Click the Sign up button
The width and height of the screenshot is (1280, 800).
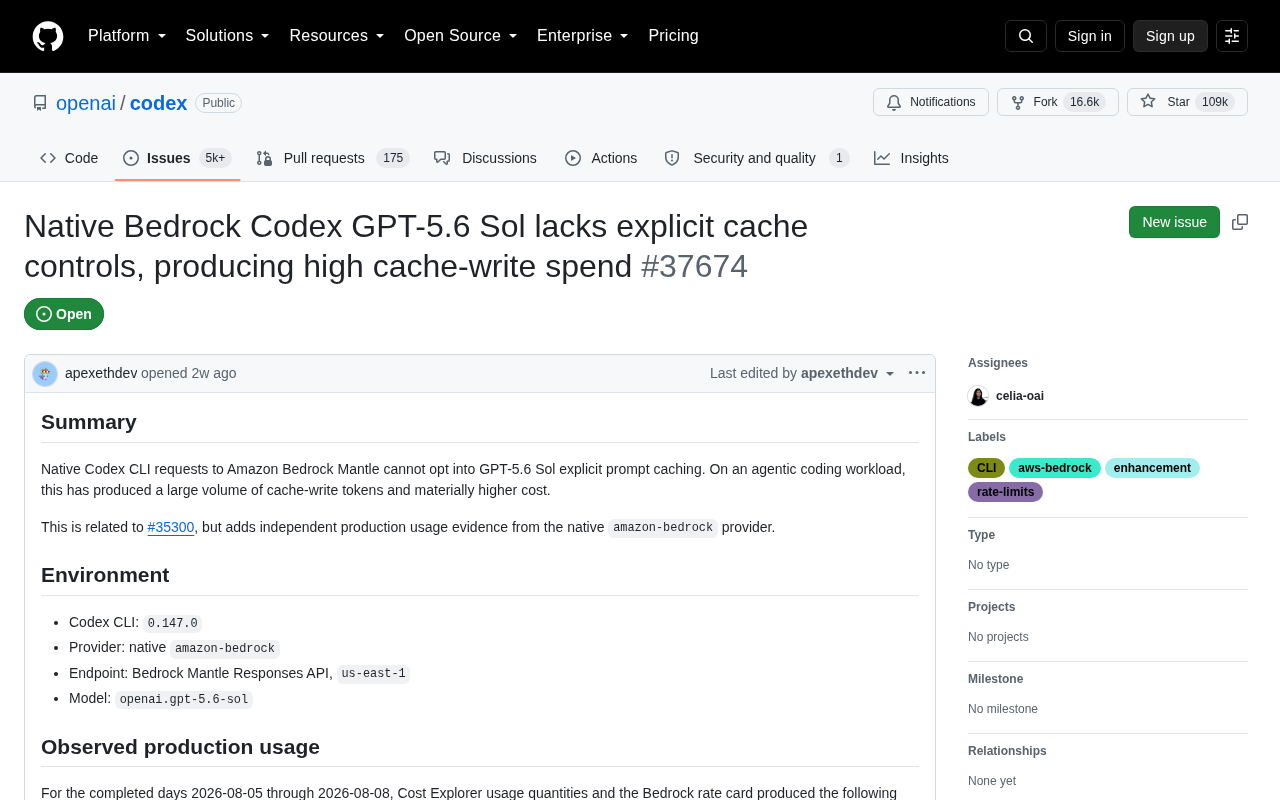click(x=1170, y=36)
